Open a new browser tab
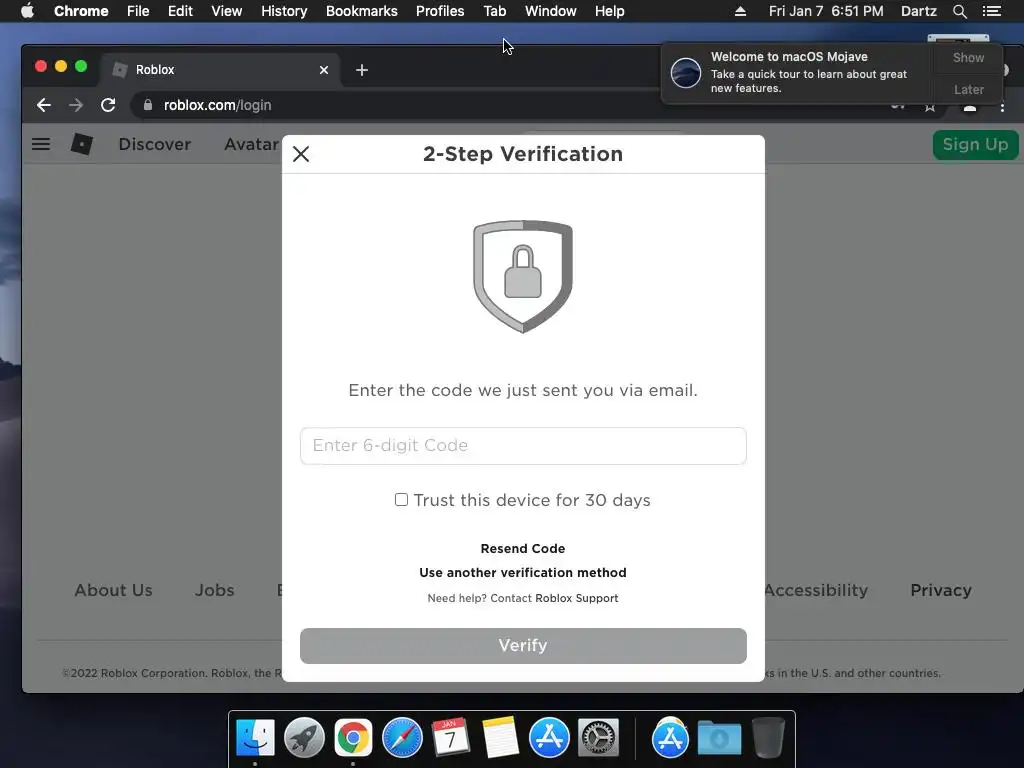Screen dimensions: 1024x768 coord(362,70)
